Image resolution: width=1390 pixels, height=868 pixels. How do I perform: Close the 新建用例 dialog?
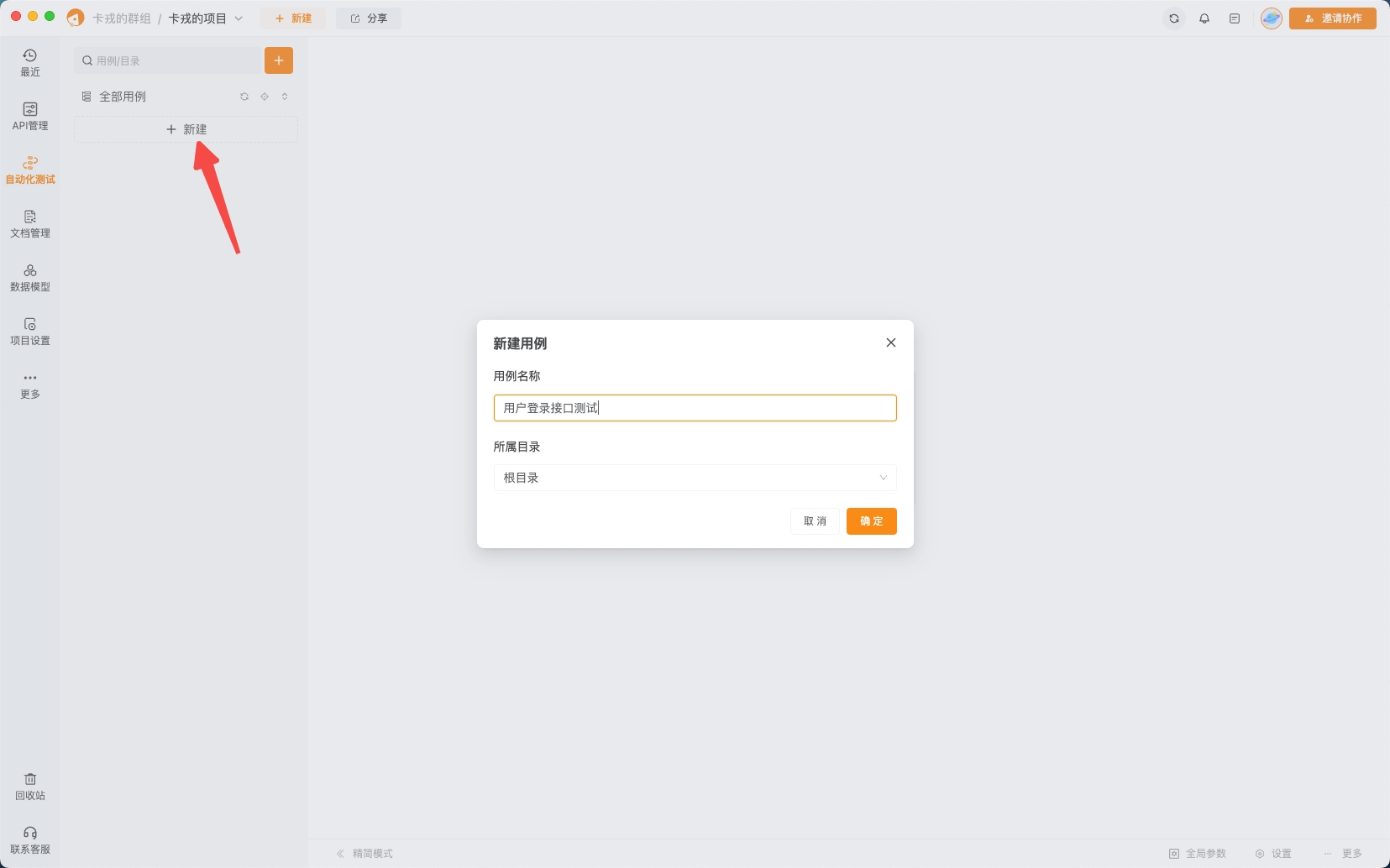(x=891, y=342)
